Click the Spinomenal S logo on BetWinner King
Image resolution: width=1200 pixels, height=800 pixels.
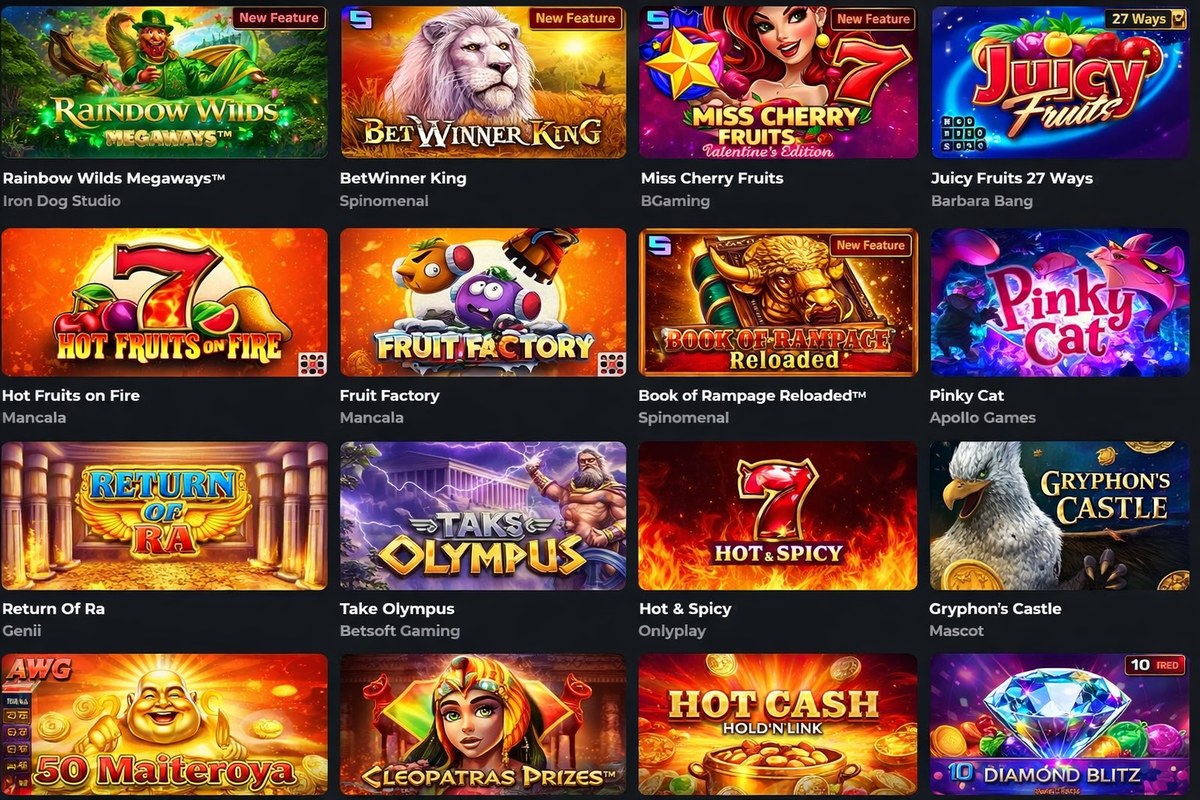pos(357,19)
